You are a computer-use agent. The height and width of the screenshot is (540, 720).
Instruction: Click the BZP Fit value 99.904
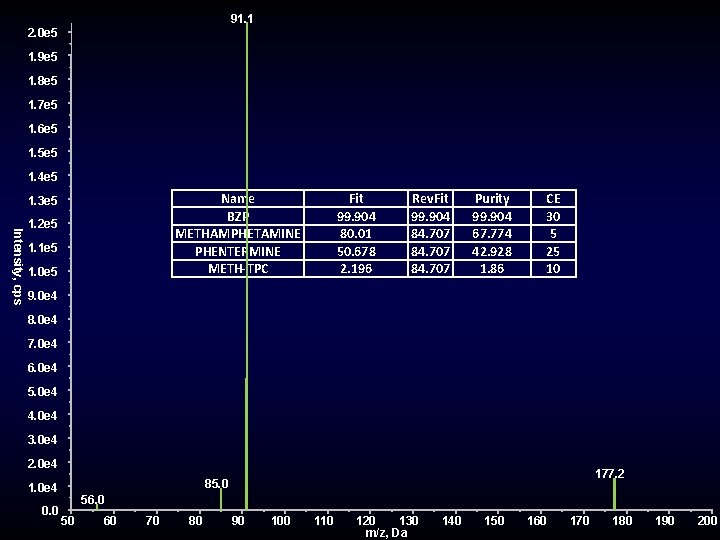coord(356,216)
